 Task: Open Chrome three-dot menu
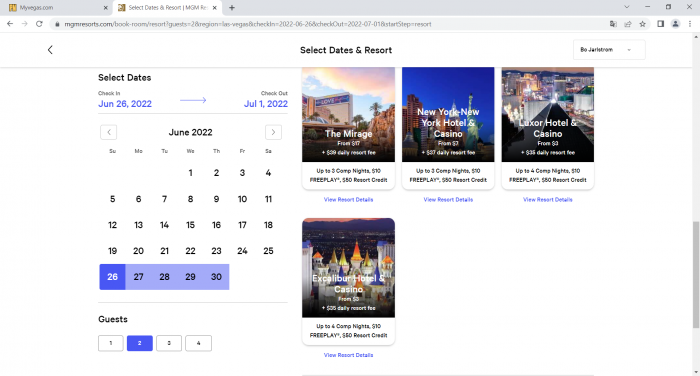[690, 24]
